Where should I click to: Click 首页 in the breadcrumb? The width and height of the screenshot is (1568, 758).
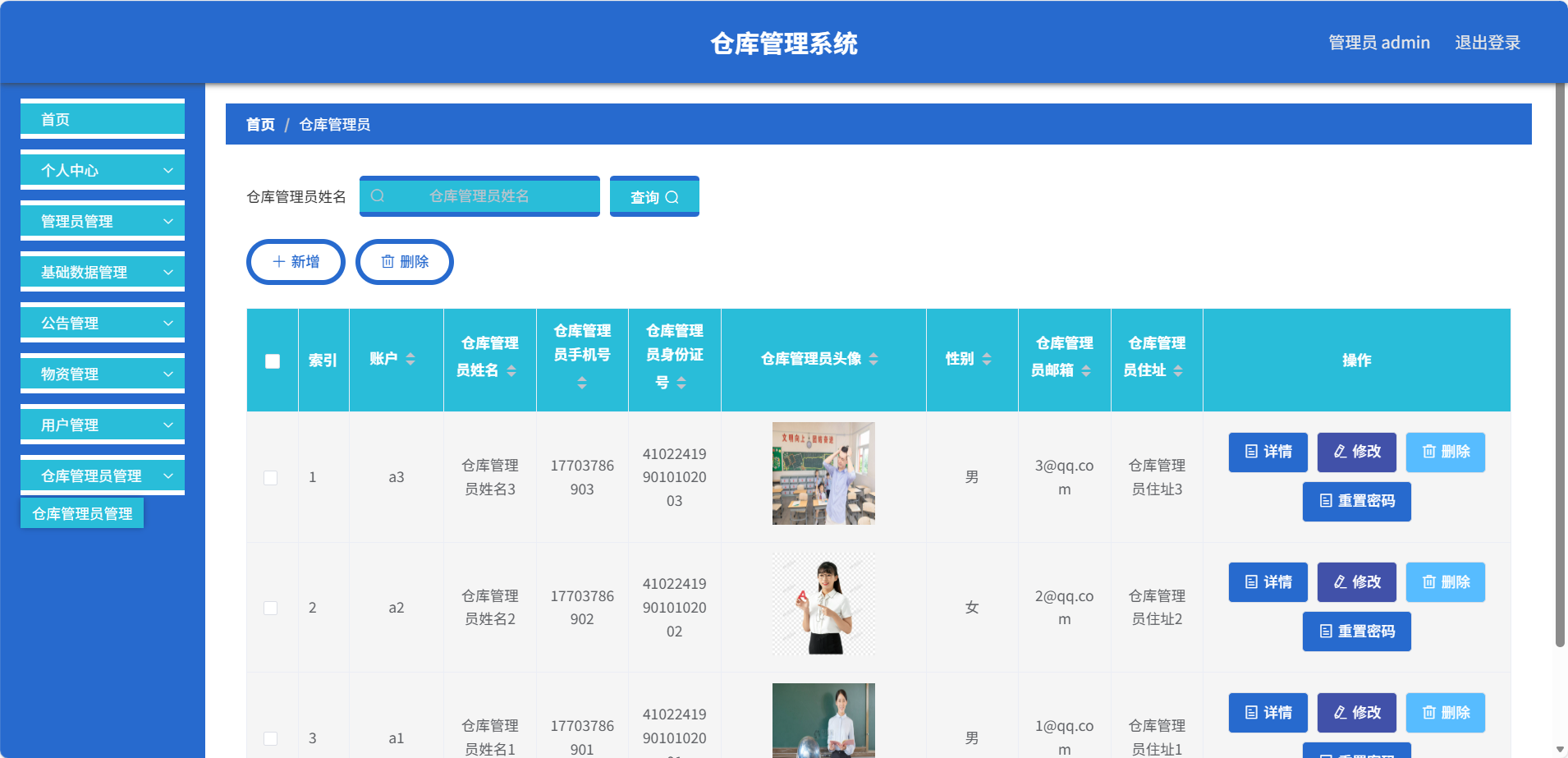click(x=260, y=124)
